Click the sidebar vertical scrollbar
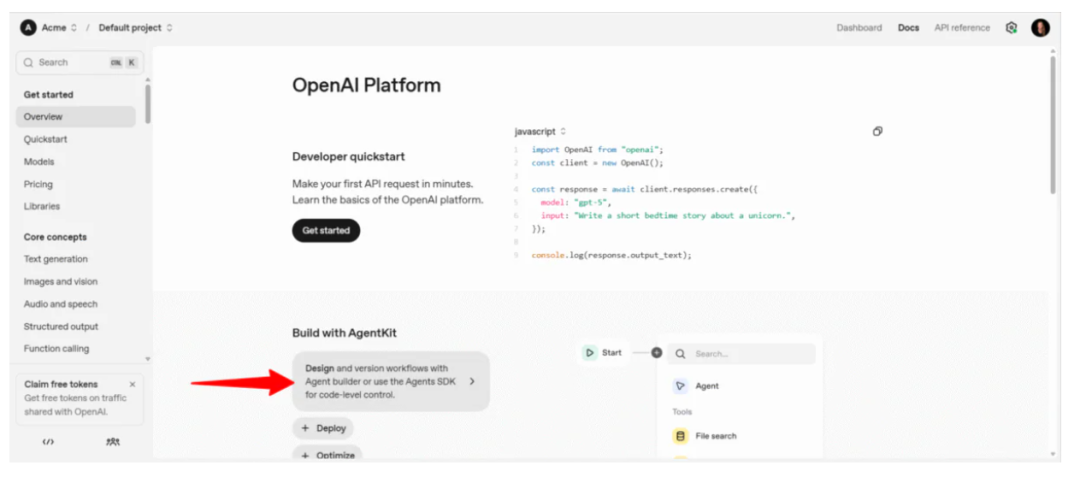The image size is (1080, 477). pyautogui.click(x=148, y=103)
